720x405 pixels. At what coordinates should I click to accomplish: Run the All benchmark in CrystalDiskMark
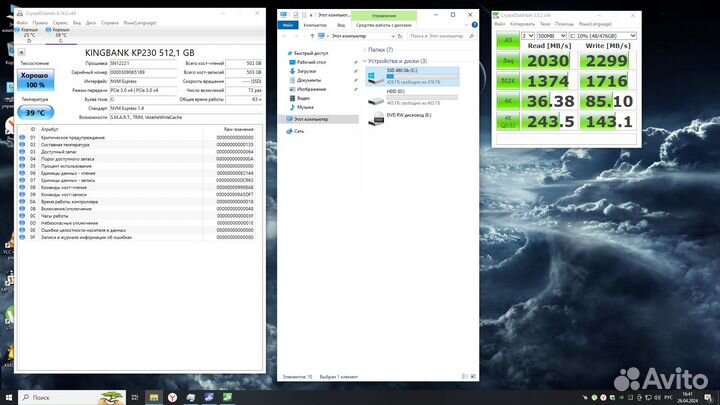tap(508, 40)
